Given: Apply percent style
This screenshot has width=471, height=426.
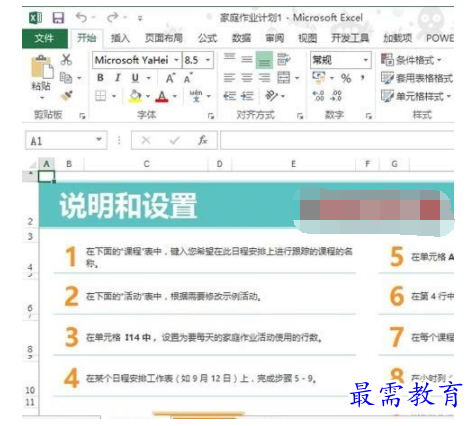Looking at the screenshot, I should [346, 78].
